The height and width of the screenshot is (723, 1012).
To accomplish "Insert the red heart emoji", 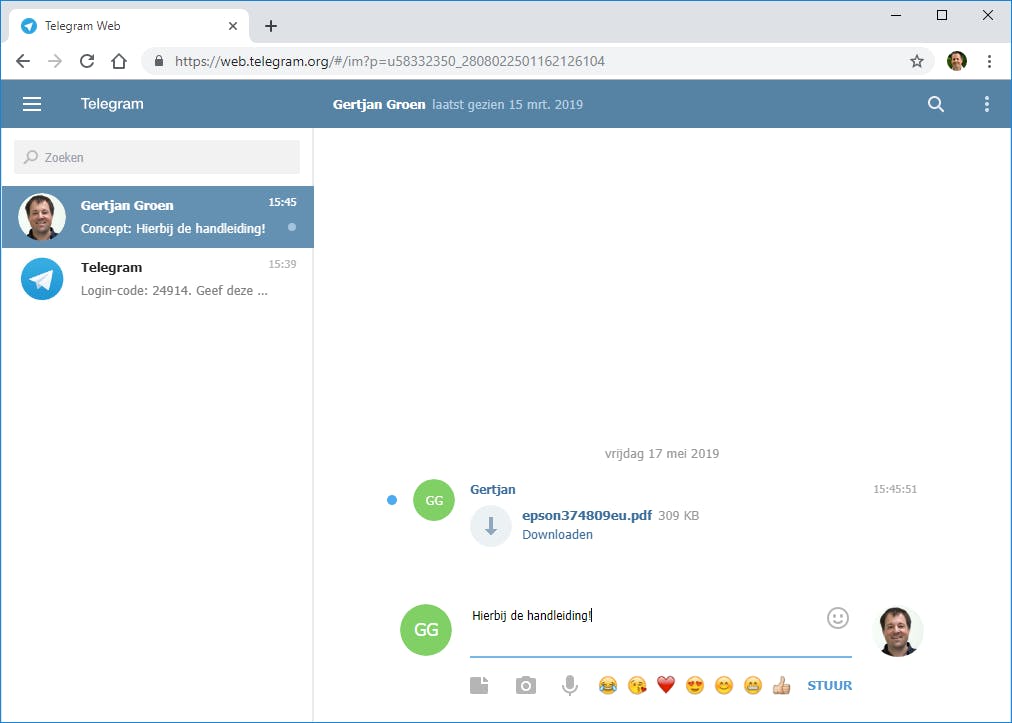I will point(665,684).
